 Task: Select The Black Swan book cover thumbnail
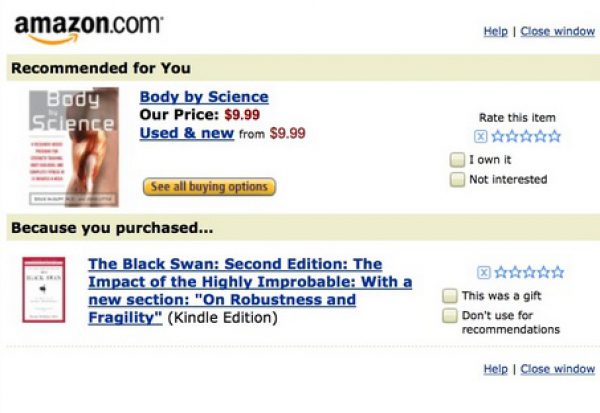43,289
